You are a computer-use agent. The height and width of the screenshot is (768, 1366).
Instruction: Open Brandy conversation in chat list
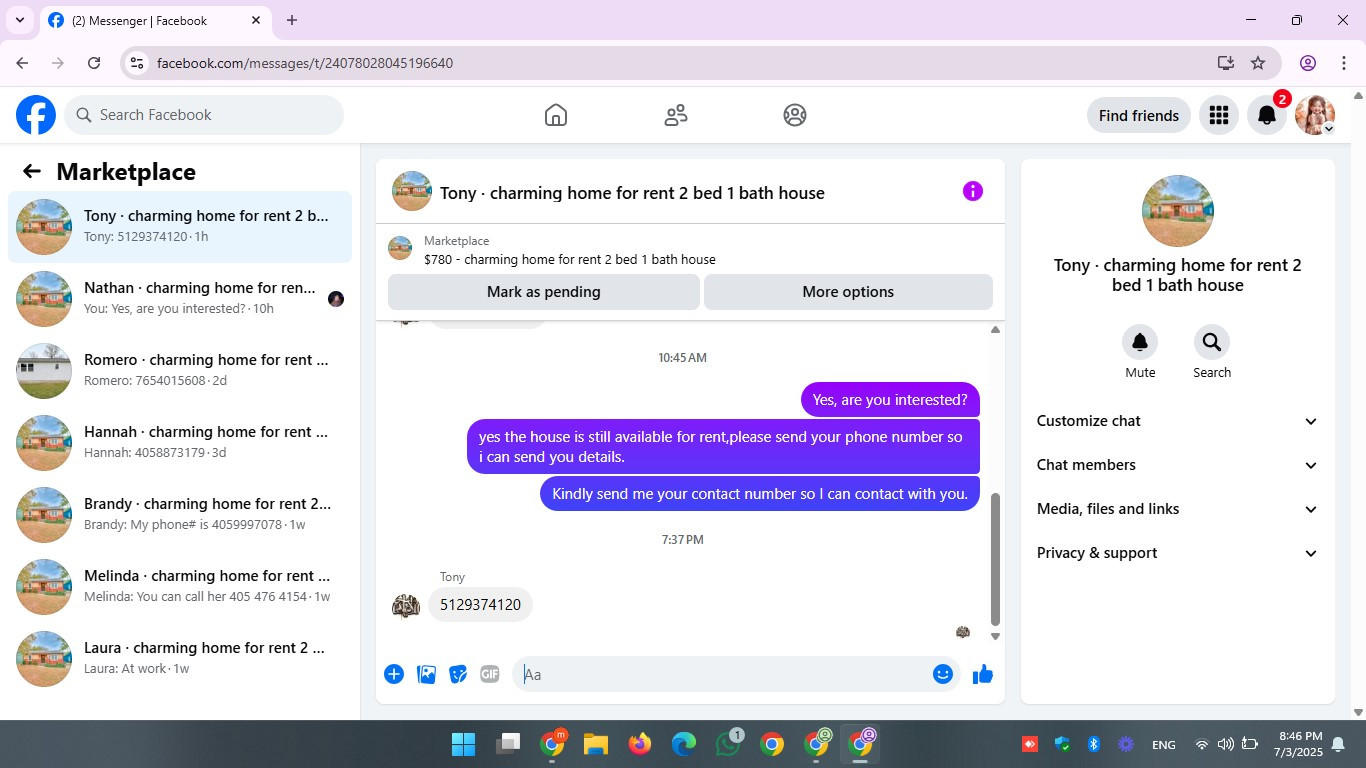[180, 515]
